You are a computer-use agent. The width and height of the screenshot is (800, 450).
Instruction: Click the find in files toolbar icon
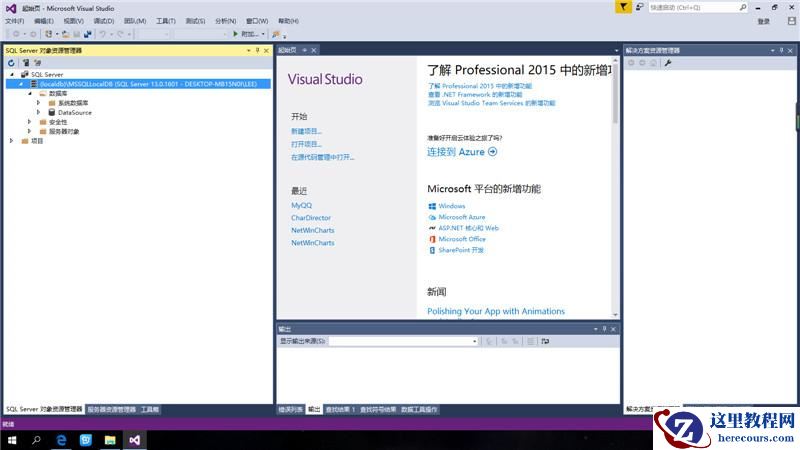[276, 34]
